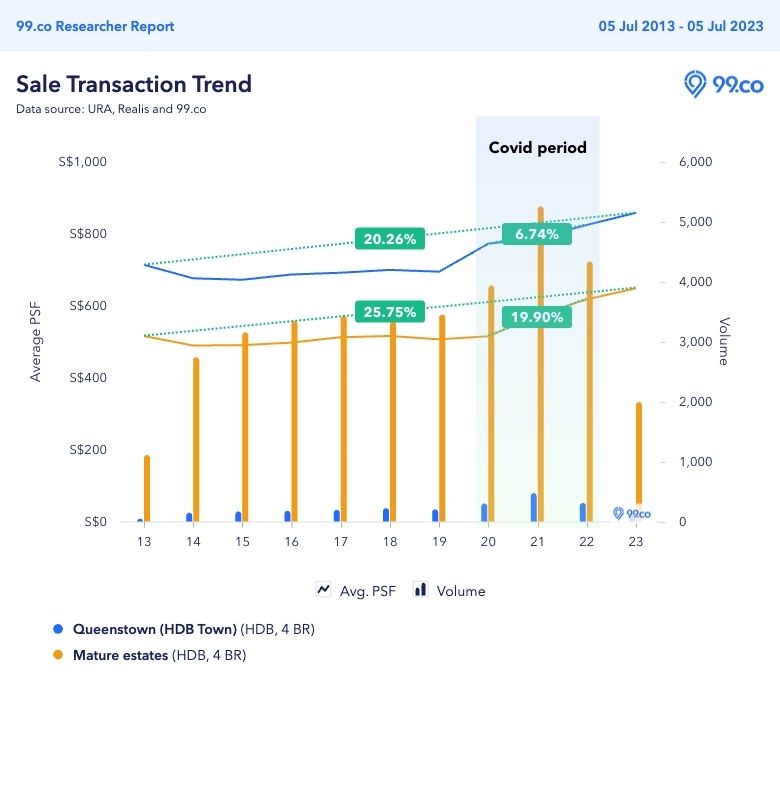Click the 99.co Researcher Report title
This screenshot has height=800, width=780.
pos(95,26)
